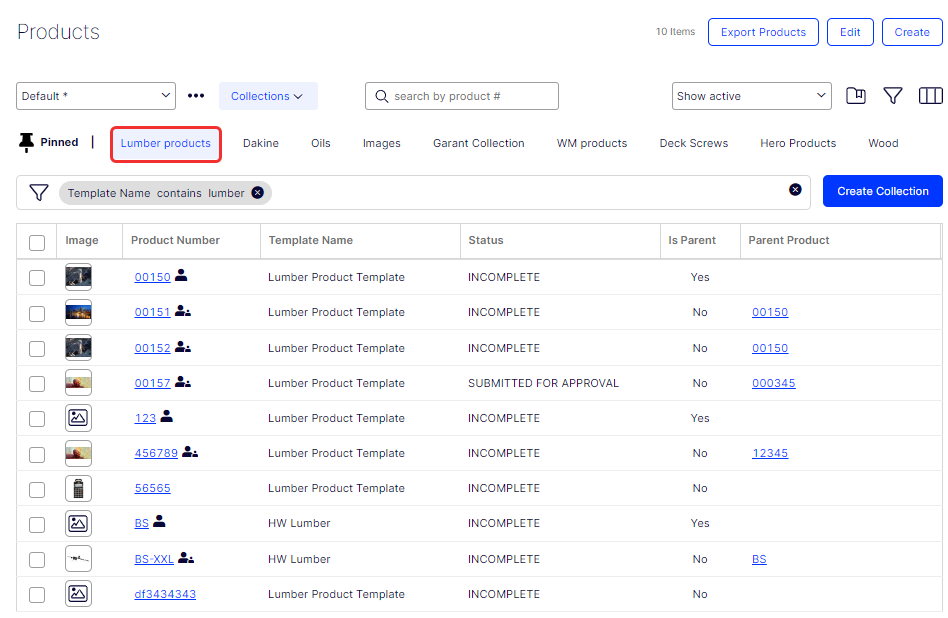The height and width of the screenshot is (618, 948).
Task: Switch to the Lumber products tab
Action: point(166,143)
